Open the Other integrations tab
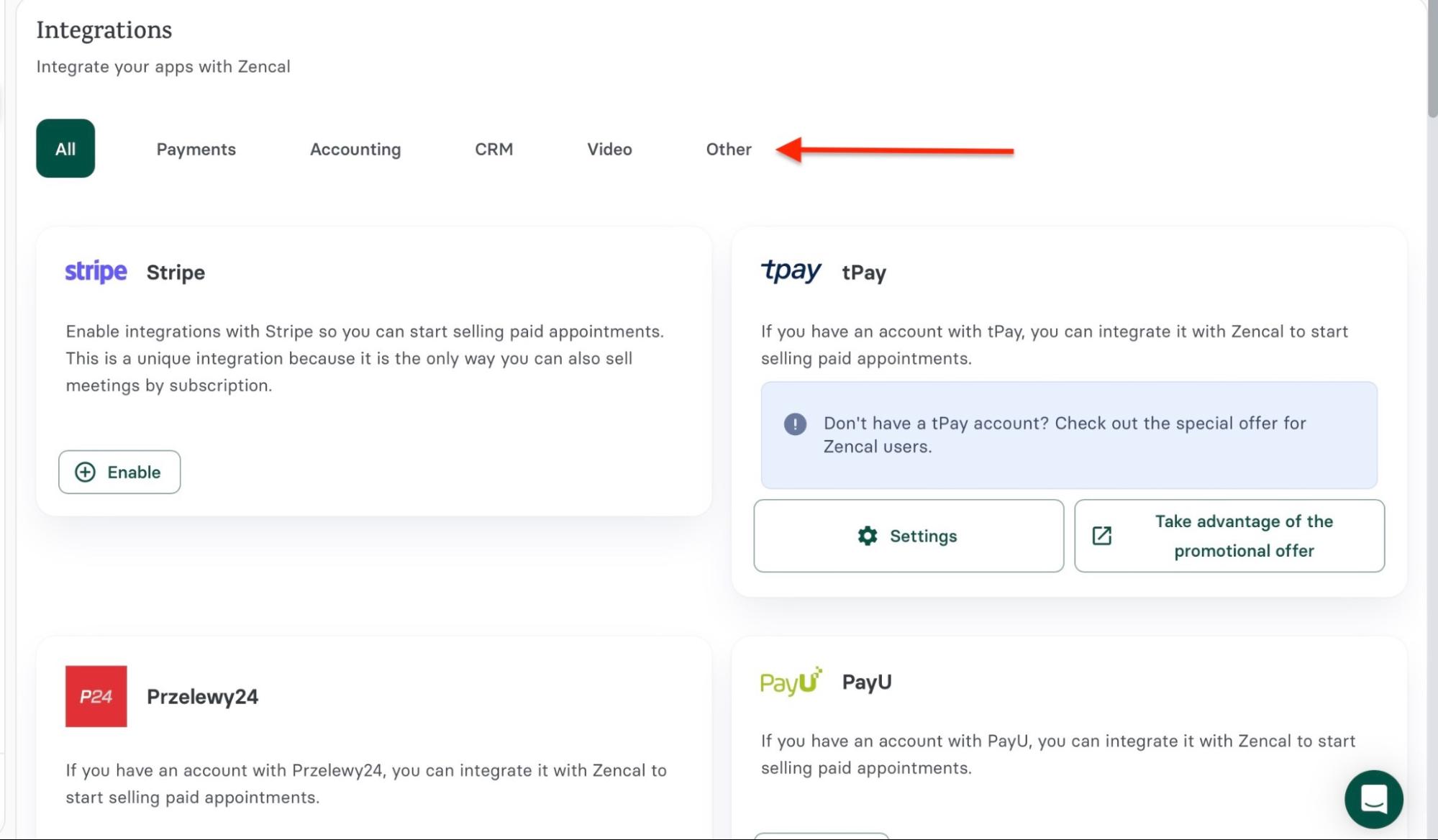 [x=728, y=149]
